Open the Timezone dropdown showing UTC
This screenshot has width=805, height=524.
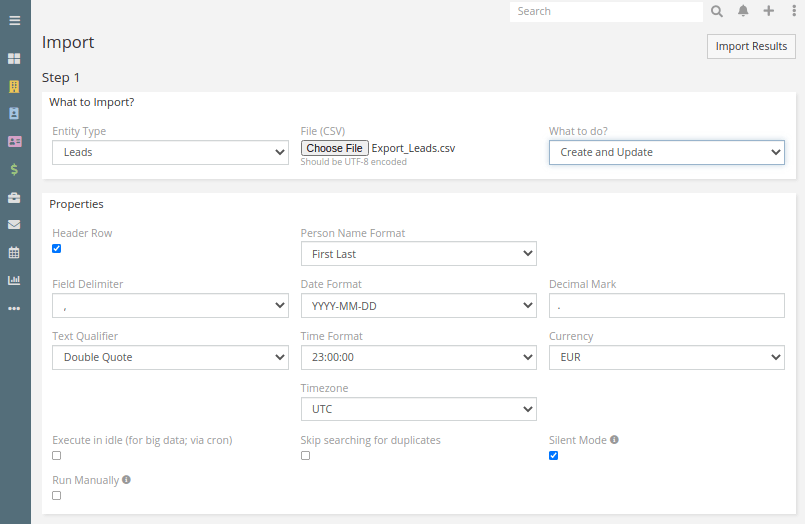pos(418,409)
